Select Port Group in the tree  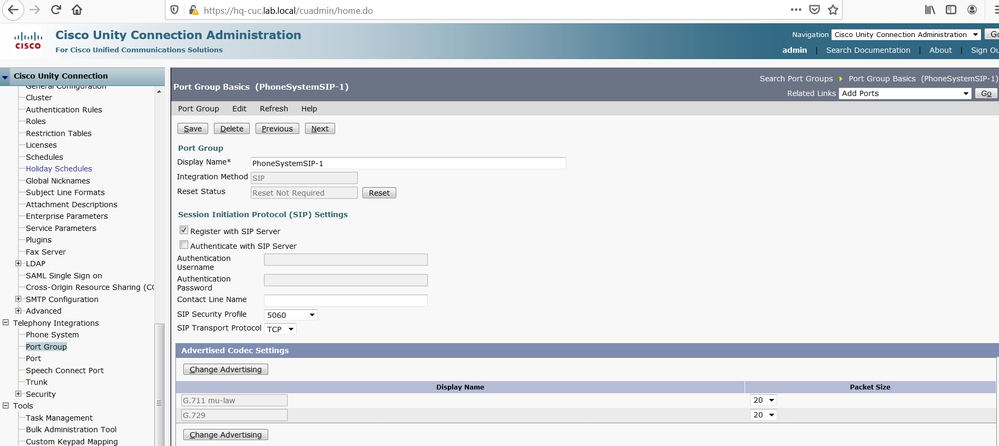pos(46,347)
